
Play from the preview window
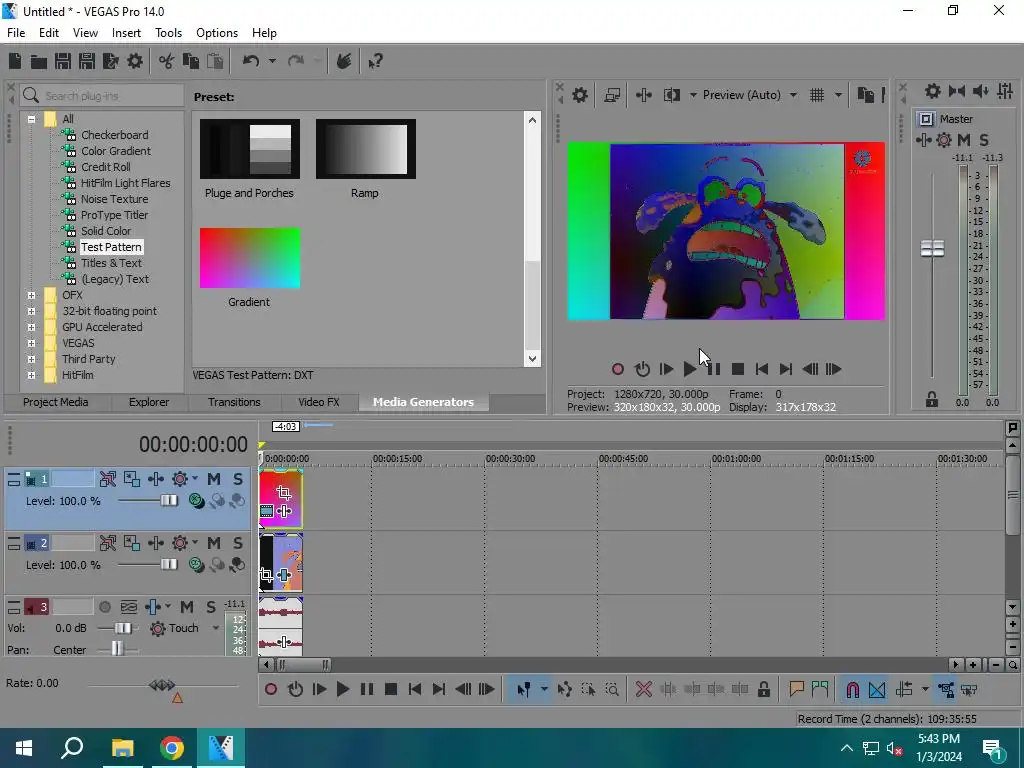[690, 370]
